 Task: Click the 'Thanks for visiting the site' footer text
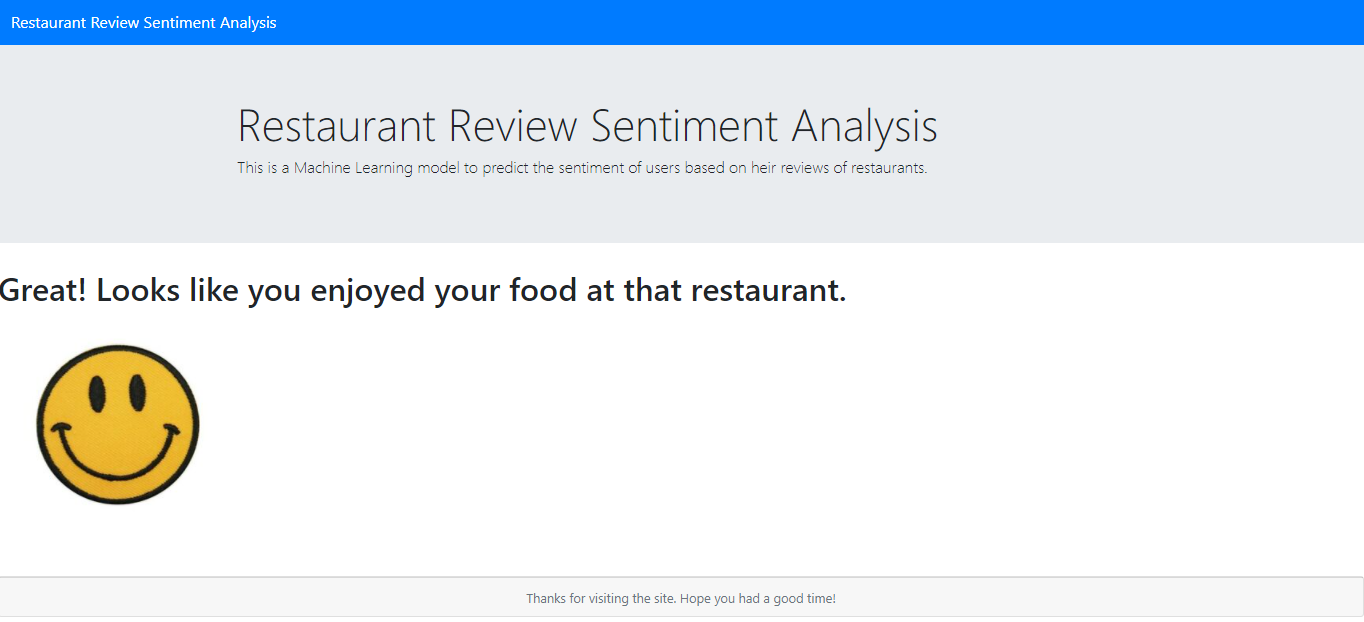coord(681,597)
